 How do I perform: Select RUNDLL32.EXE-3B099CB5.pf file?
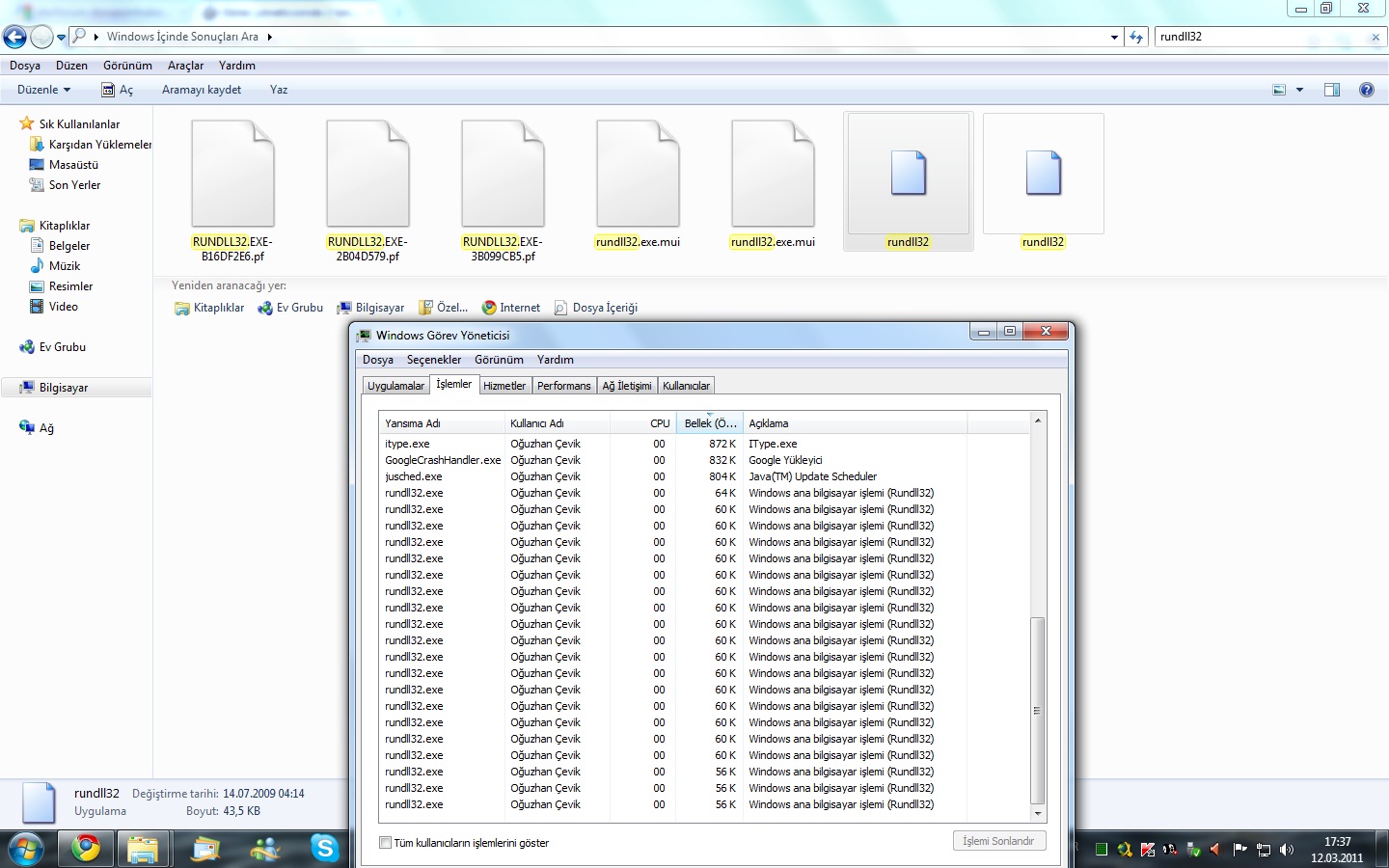coord(503,189)
